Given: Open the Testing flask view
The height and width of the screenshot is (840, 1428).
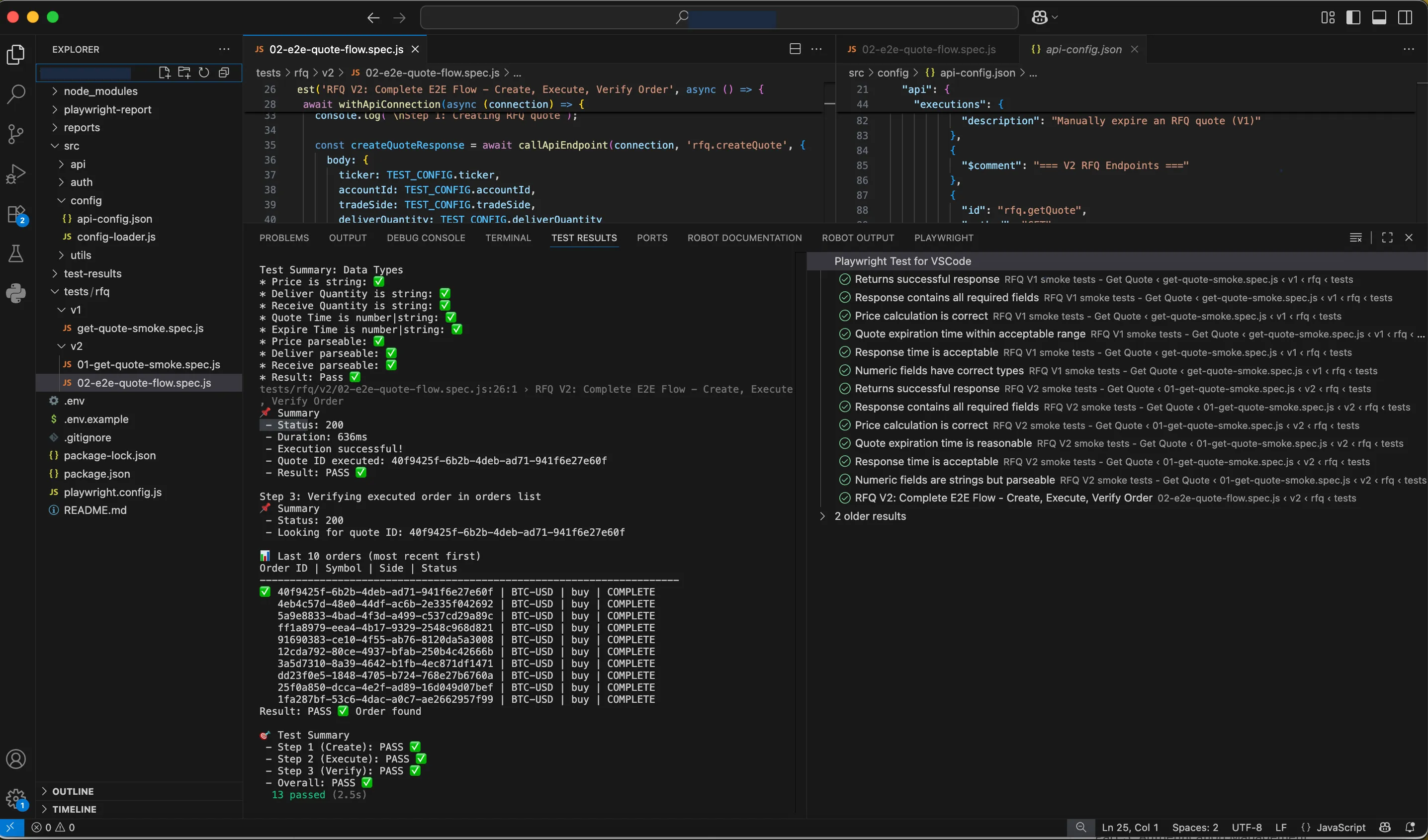Looking at the screenshot, I should tap(16, 254).
